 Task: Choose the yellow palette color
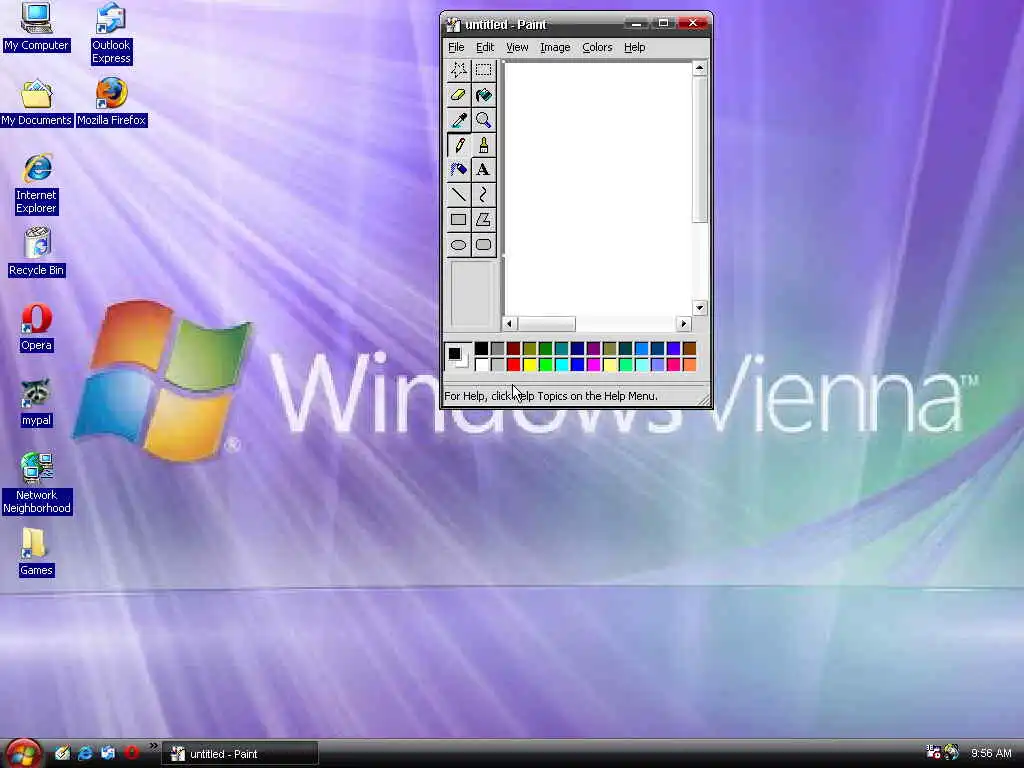click(x=530, y=364)
